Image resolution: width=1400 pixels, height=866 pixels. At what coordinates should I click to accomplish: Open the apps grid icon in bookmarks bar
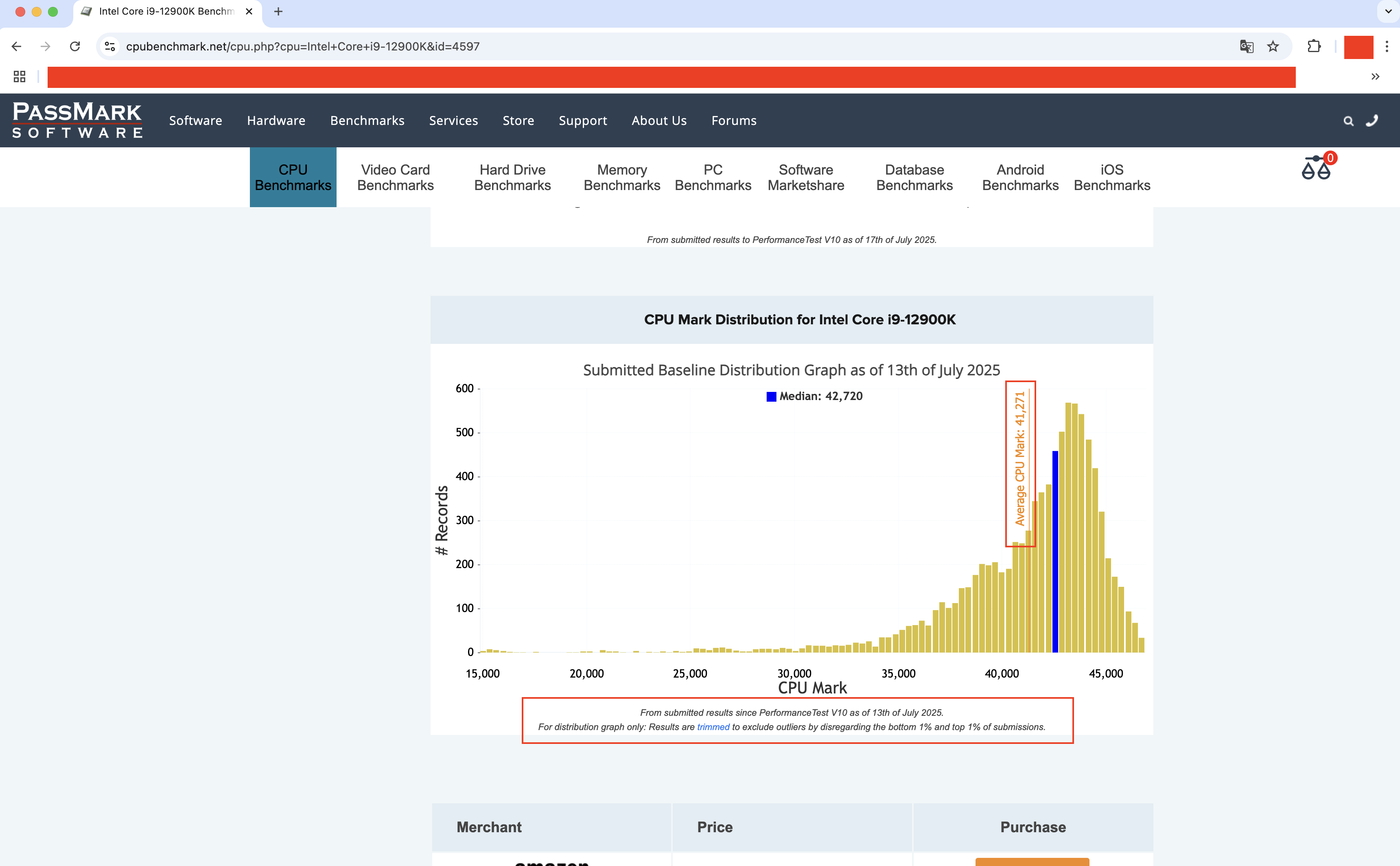(x=20, y=77)
